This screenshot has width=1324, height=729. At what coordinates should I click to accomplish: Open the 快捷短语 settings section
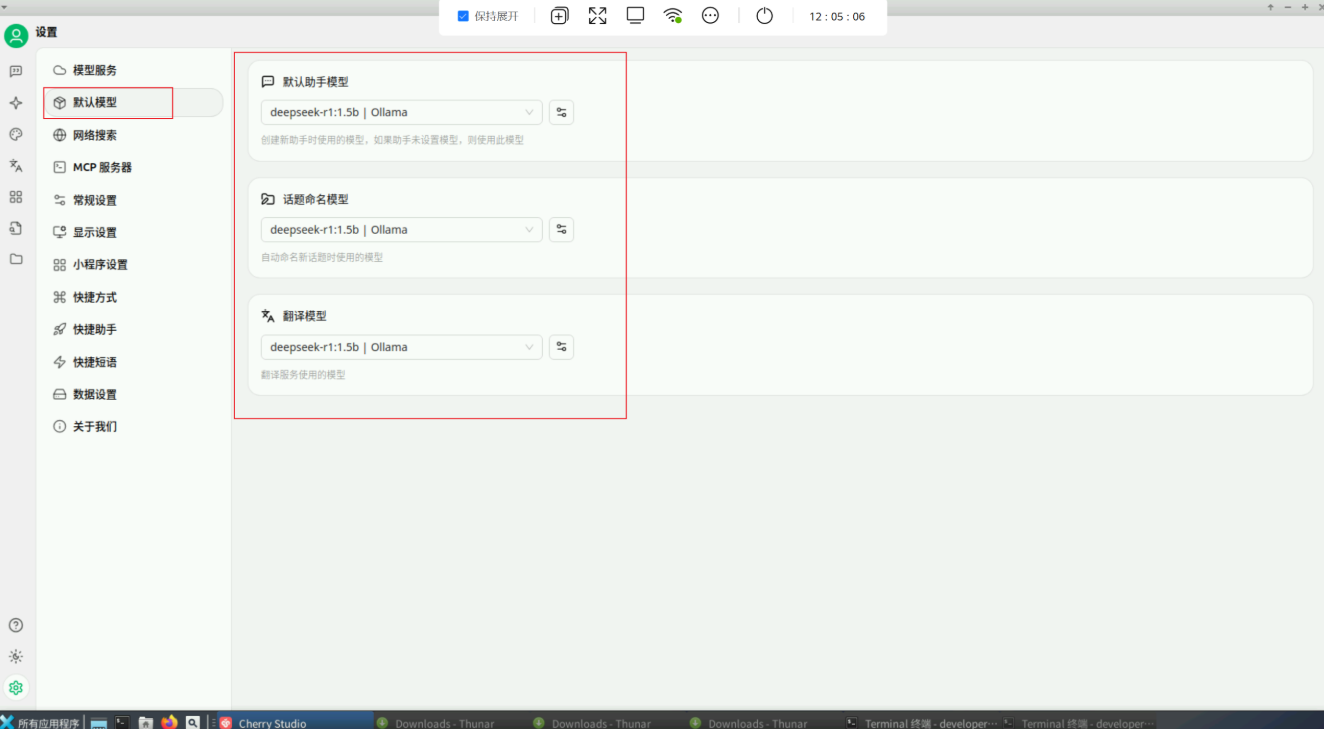coord(133,362)
